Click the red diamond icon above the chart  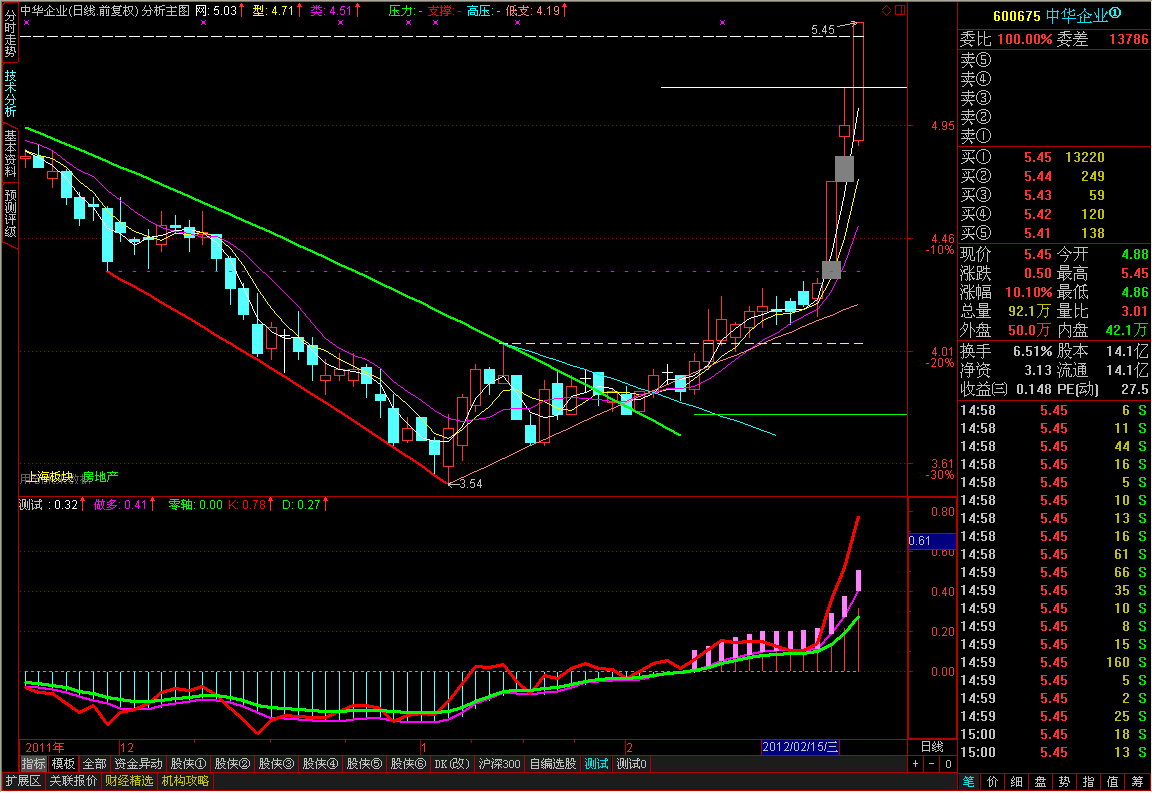[887, 10]
